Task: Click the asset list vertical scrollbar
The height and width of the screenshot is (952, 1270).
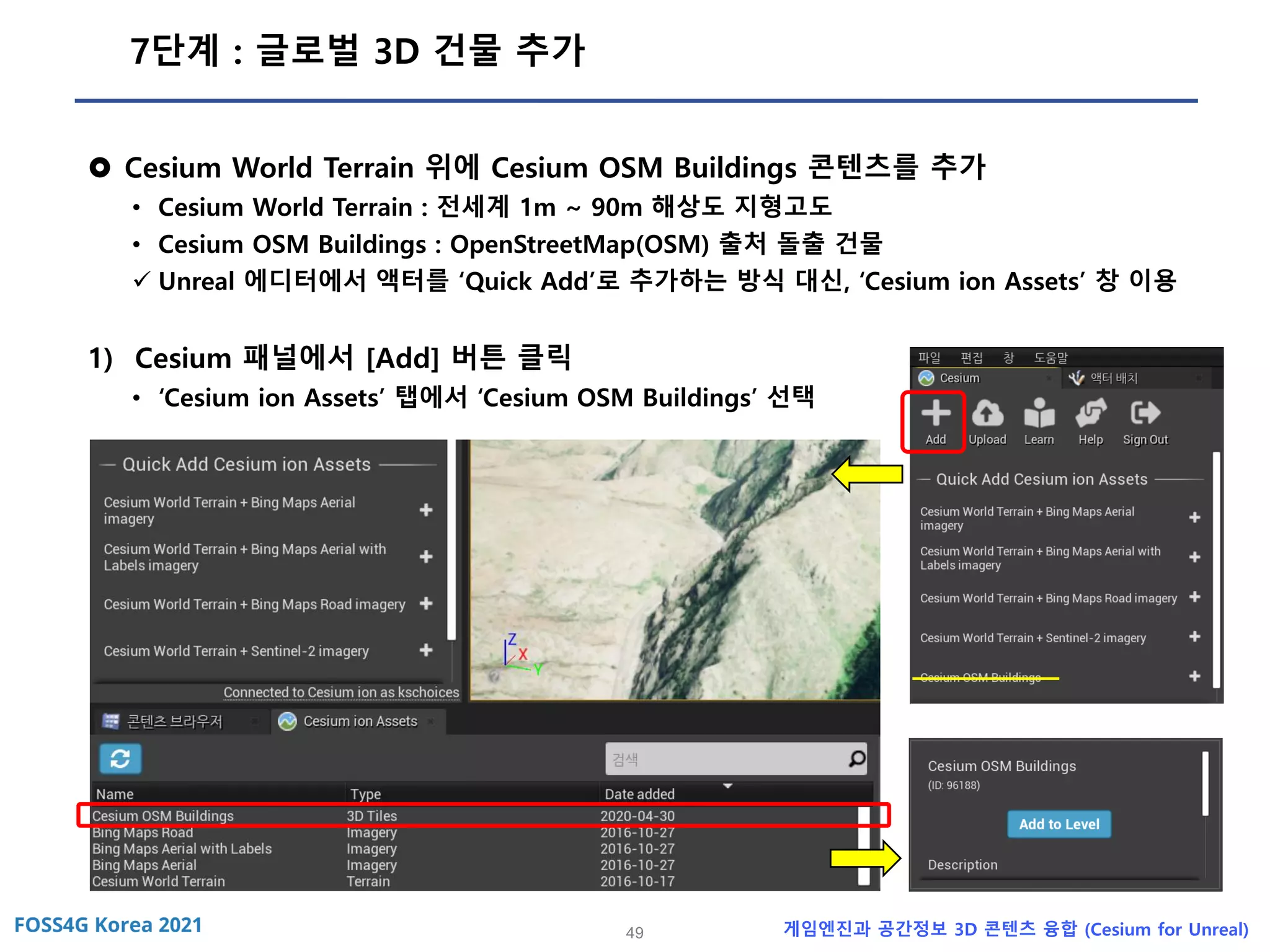Action: point(863,846)
